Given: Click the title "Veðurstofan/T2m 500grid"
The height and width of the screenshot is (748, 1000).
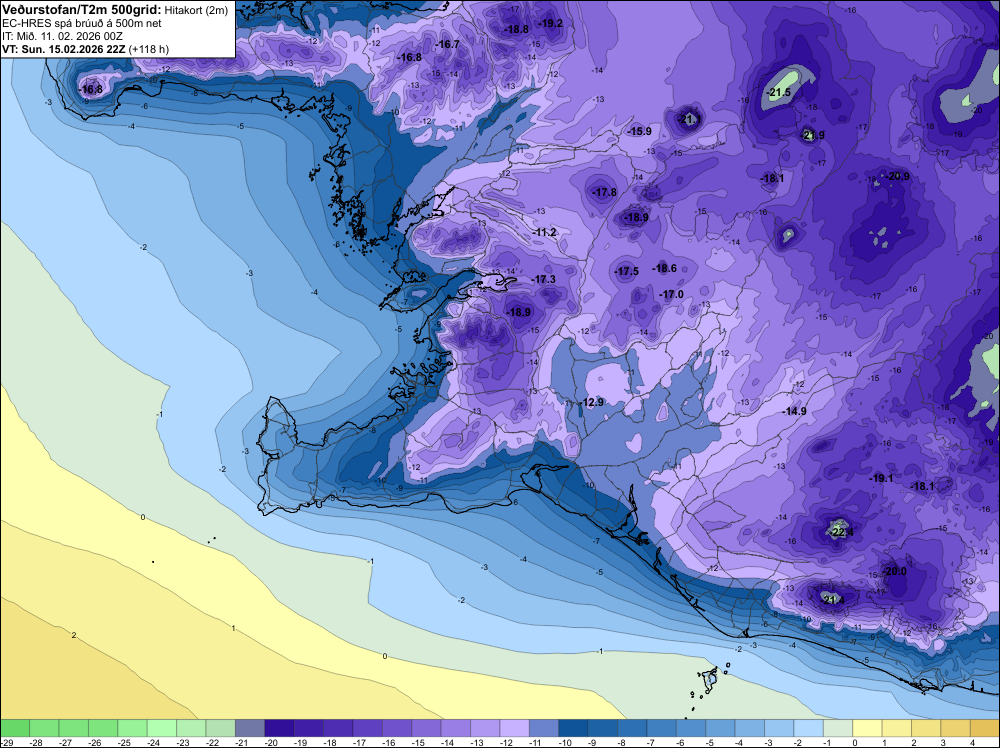Looking at the screenshot, I should pos(82,9).
